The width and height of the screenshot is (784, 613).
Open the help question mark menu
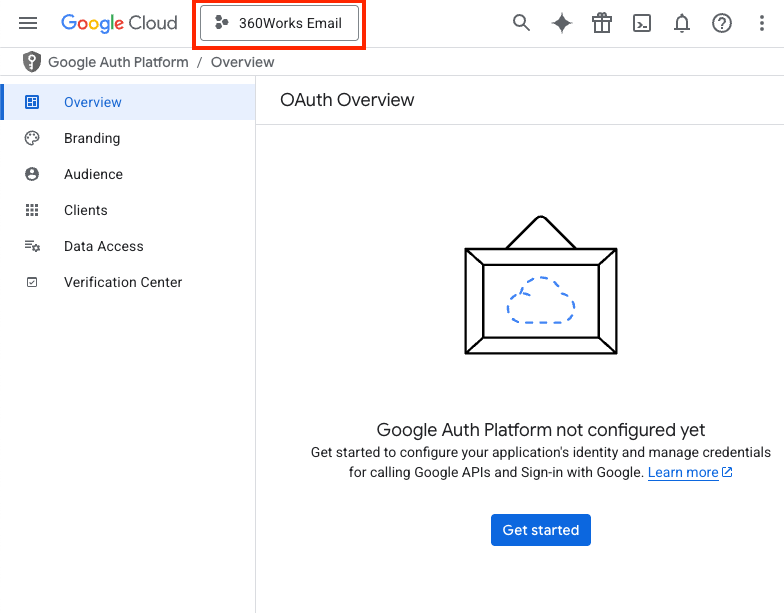pyautogui.click(x=722, y=23)
